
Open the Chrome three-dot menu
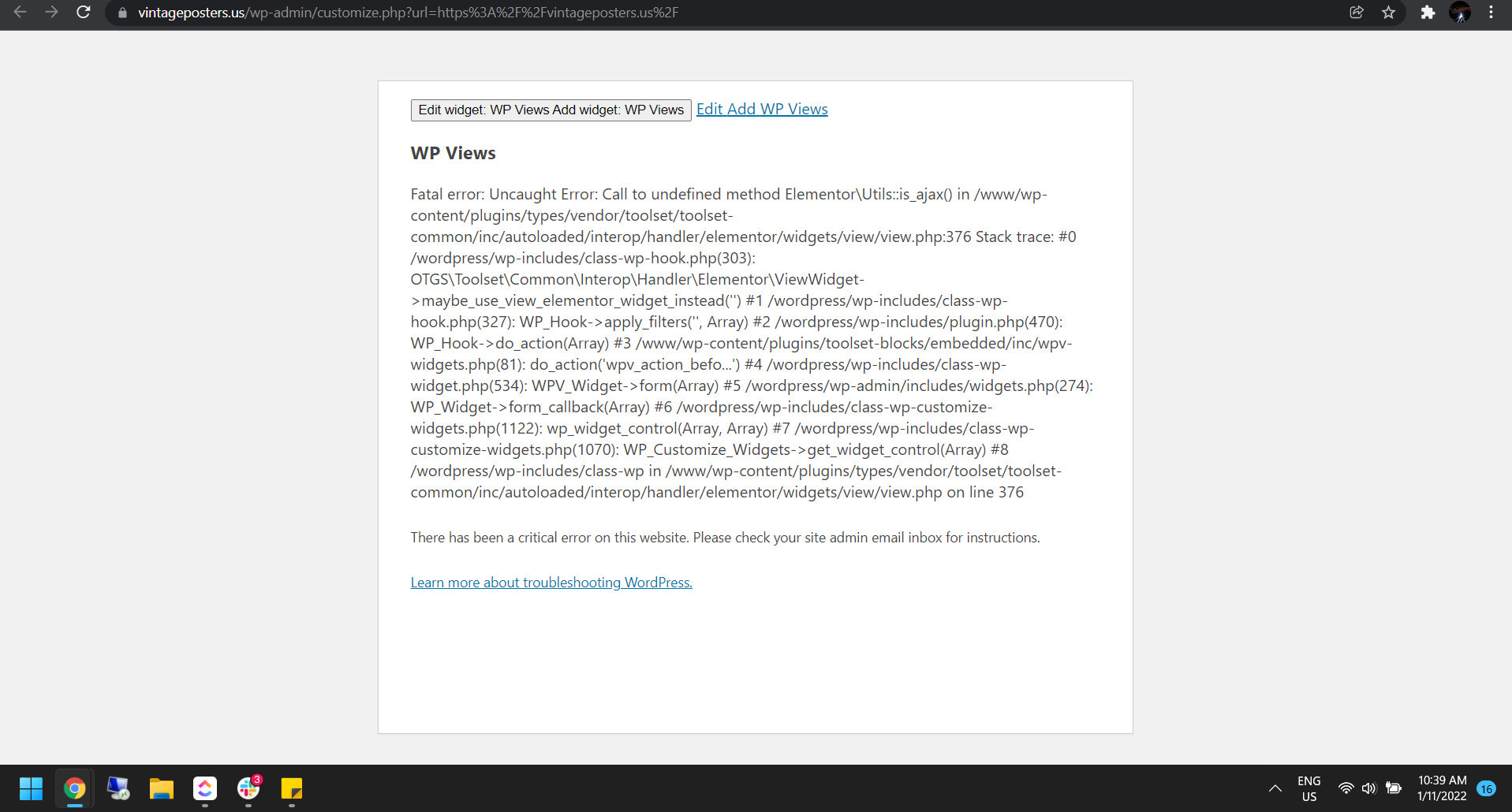click(x=1491, y=13)
